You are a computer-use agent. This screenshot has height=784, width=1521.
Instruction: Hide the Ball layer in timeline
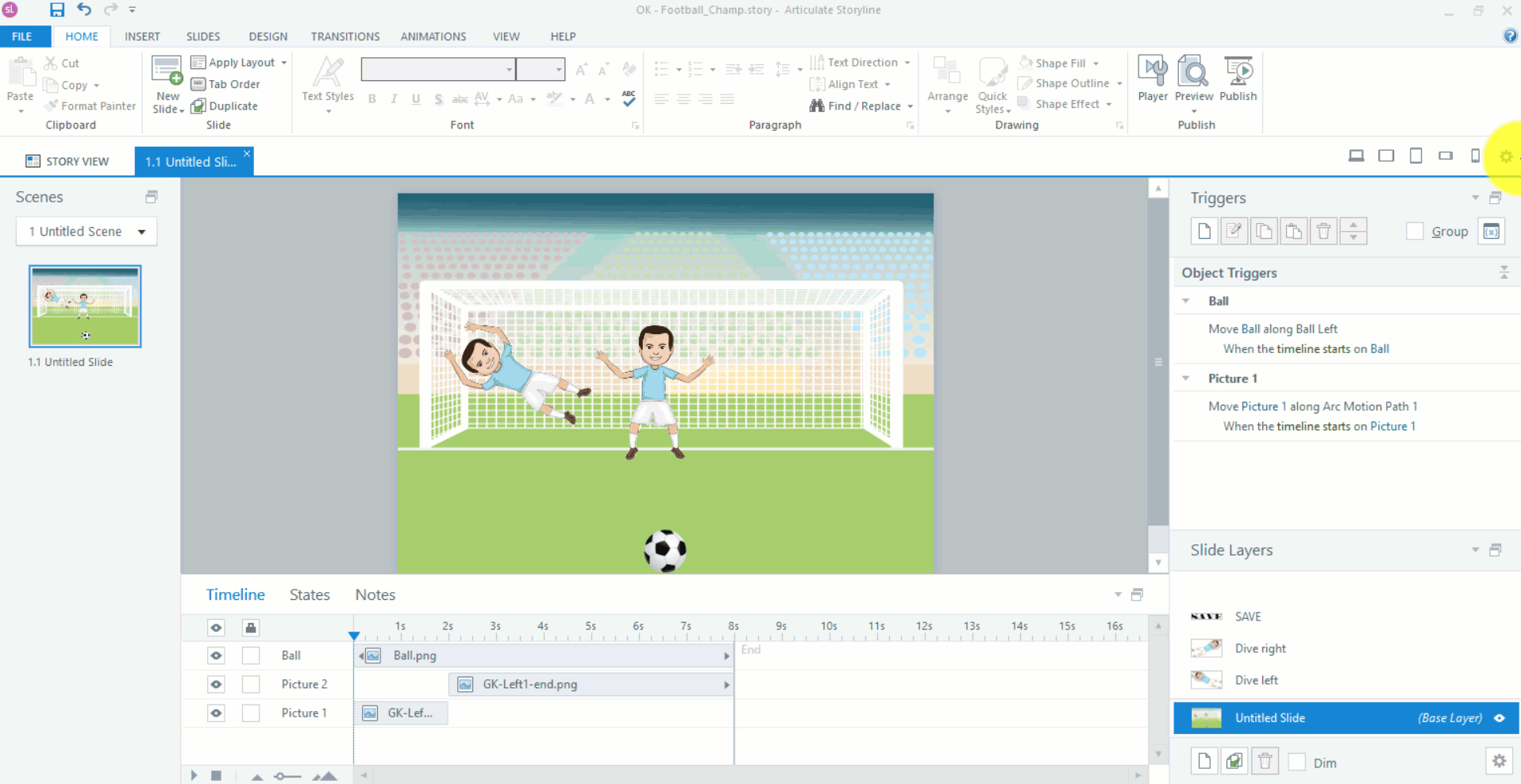215,655
